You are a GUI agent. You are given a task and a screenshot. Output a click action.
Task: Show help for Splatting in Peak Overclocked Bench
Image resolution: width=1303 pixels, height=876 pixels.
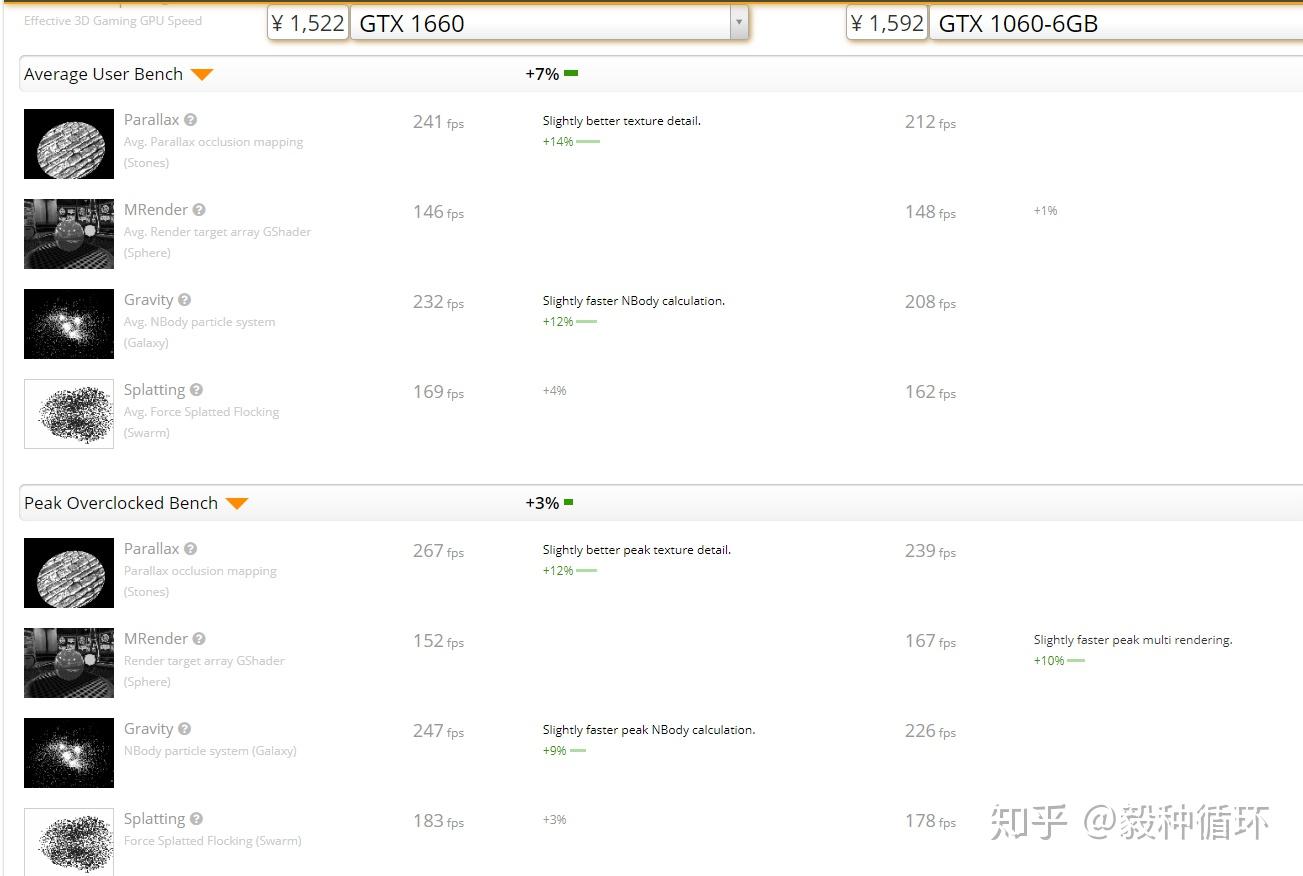196,819
